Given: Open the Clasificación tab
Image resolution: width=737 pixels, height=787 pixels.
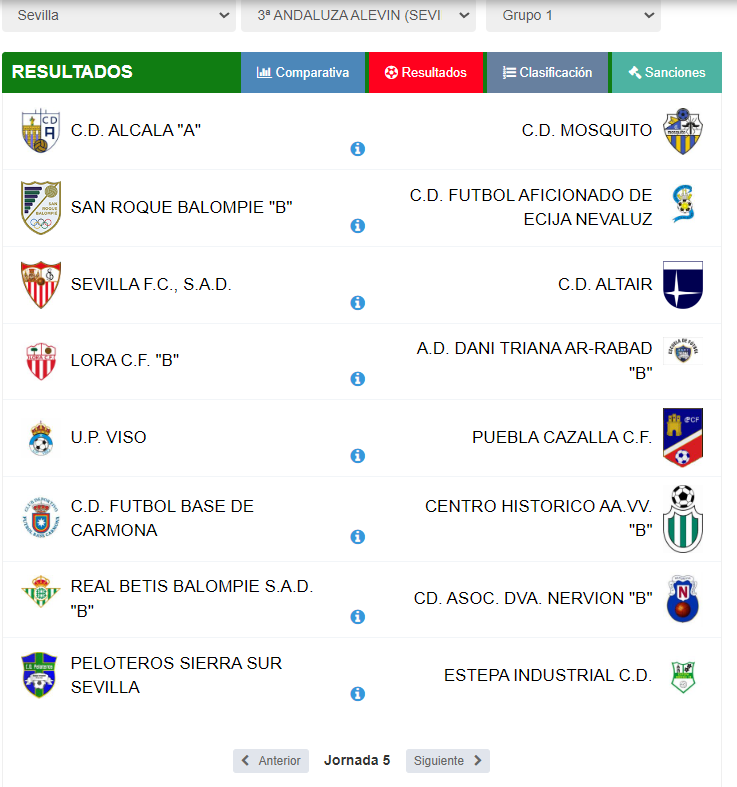Looking at the screenshot, I should 547,72.
